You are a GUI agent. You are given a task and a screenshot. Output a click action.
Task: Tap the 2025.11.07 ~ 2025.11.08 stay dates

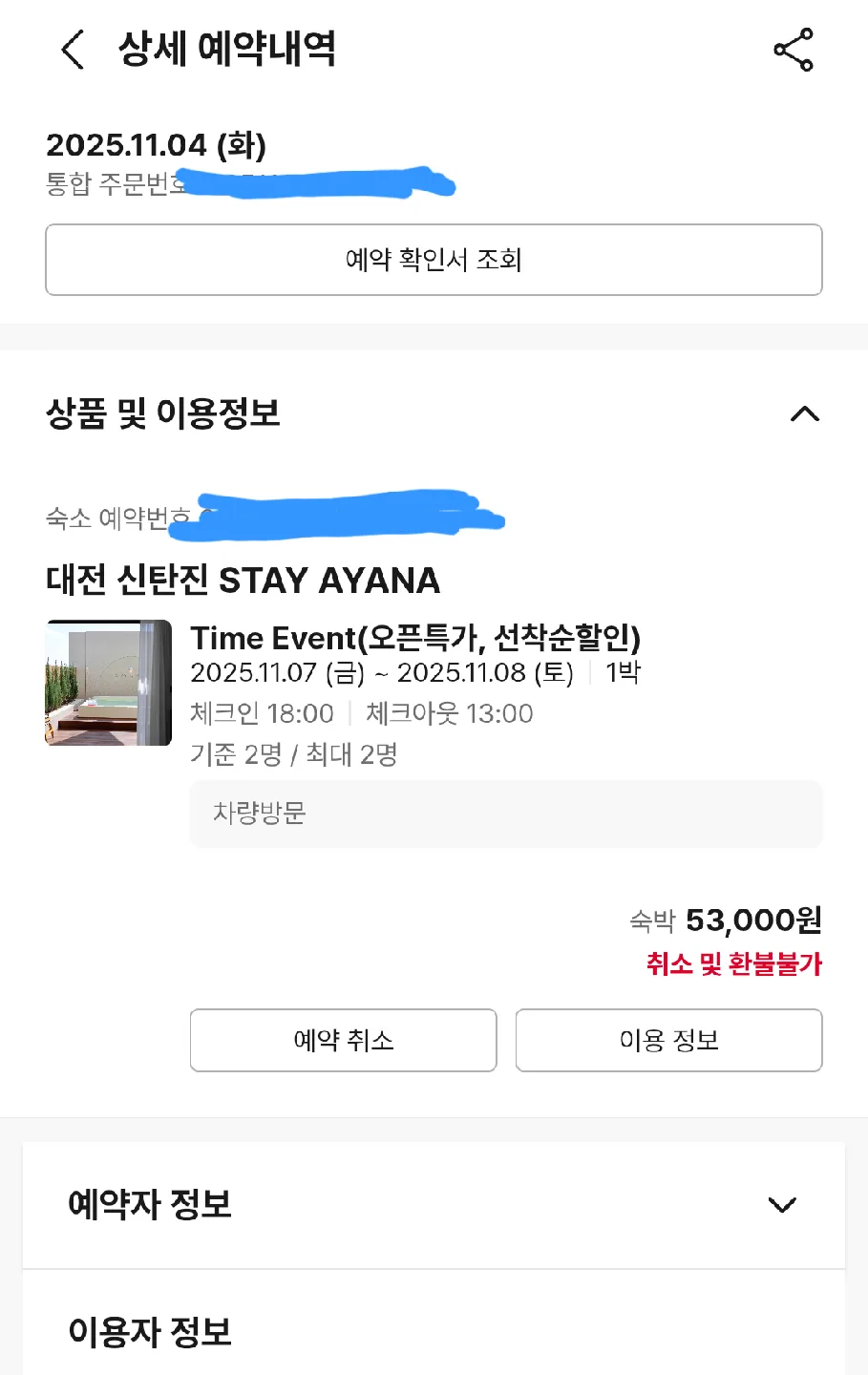(x=382, y=673)
